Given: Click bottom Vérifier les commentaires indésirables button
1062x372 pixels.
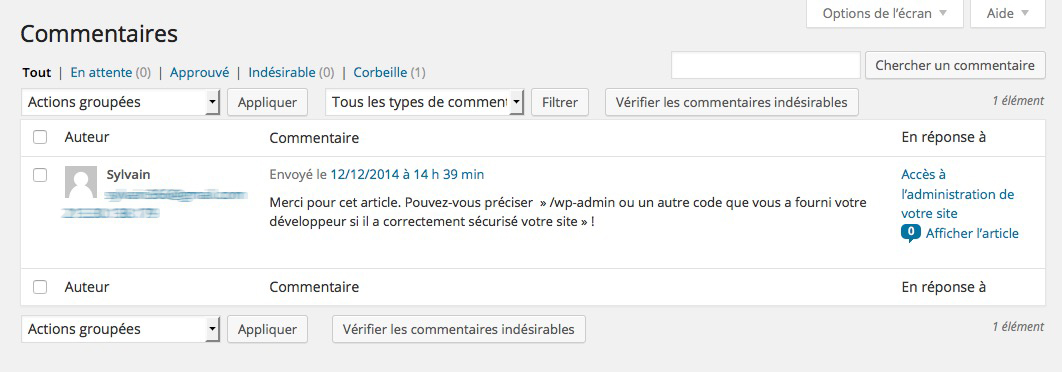Looking at the screenshot, I should click(459, 329).
